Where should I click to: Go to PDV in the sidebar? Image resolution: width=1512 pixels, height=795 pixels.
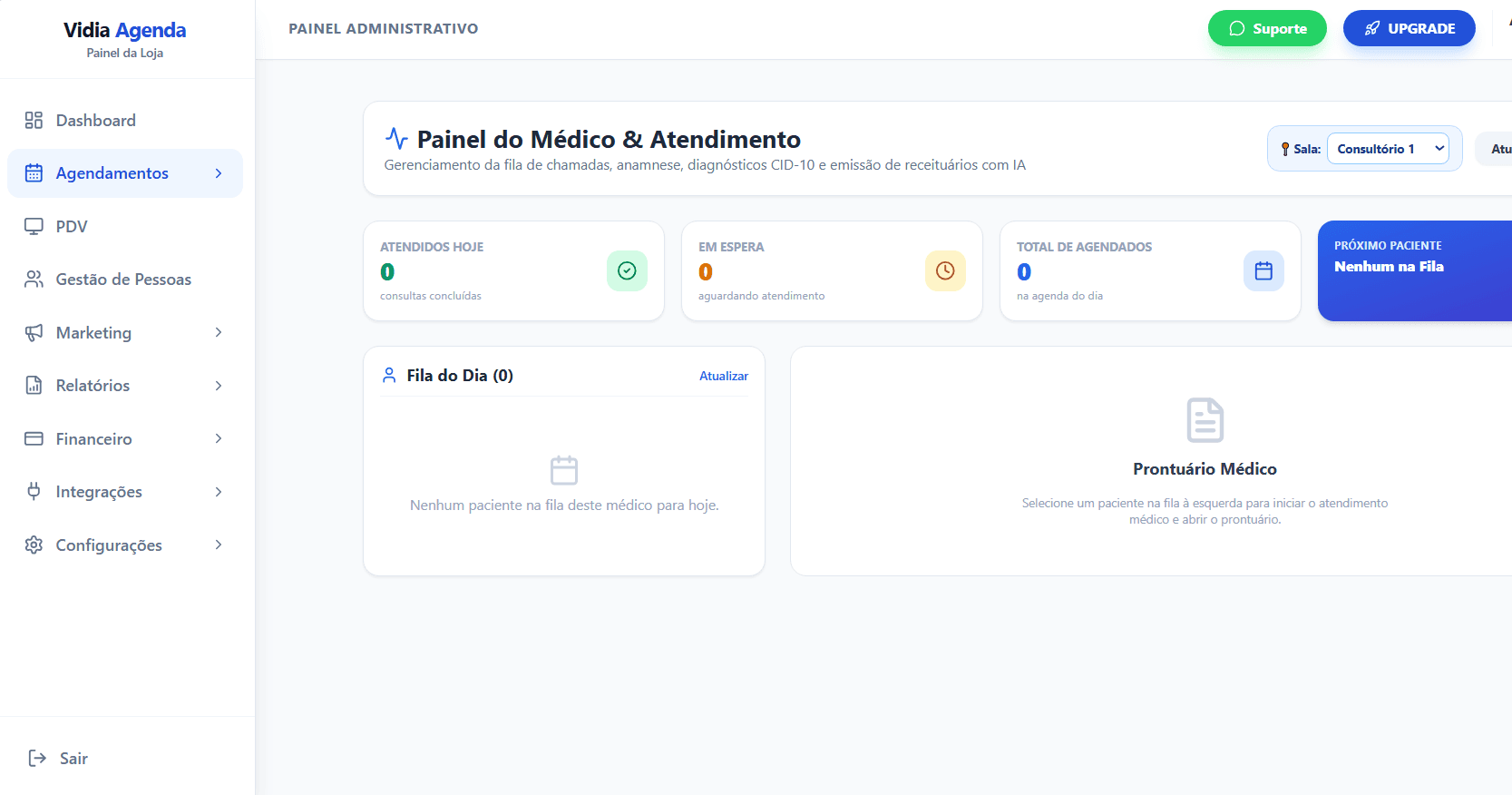pyautogui.click(x=125, y=226)
